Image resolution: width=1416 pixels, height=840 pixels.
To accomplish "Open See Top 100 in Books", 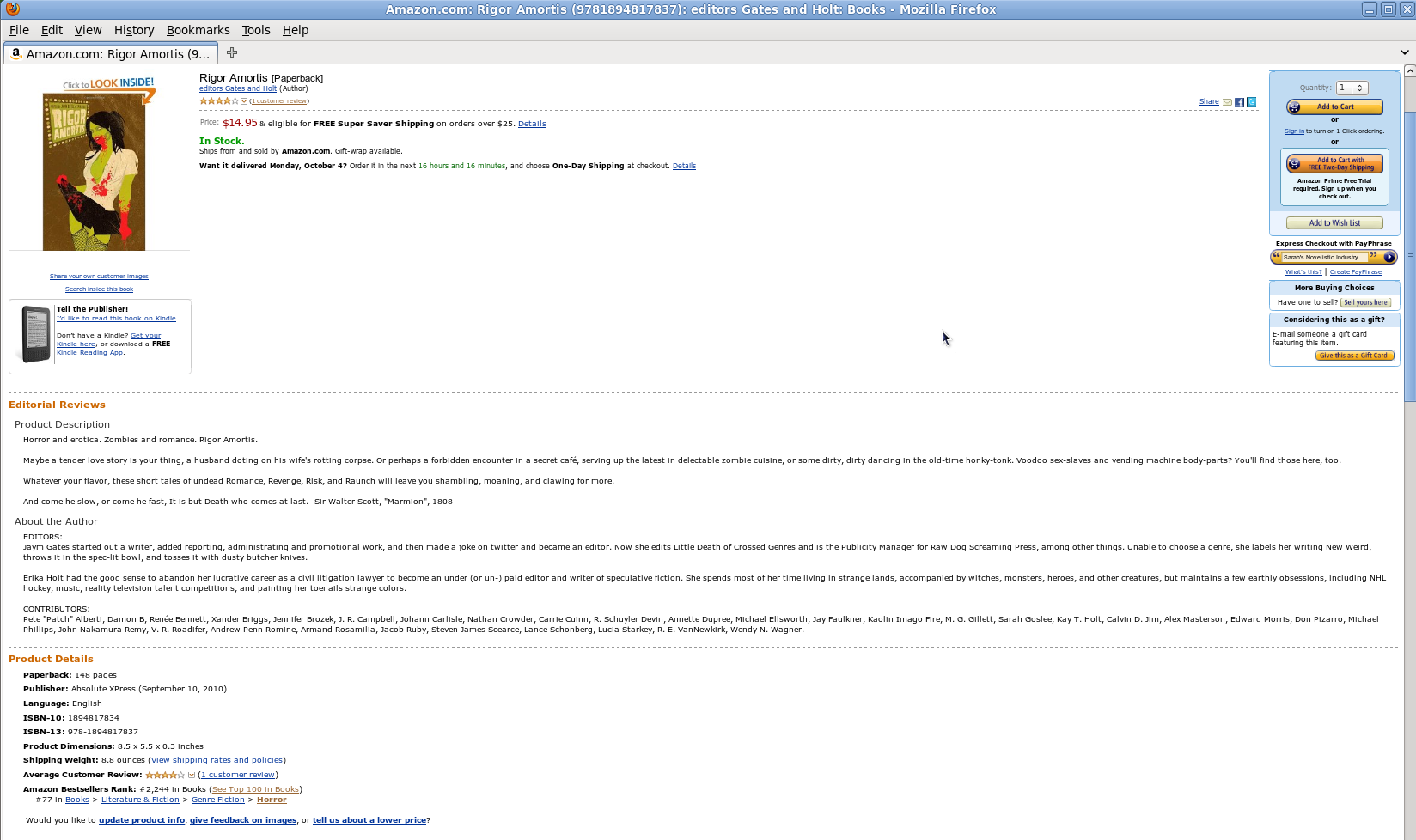I will [x=255, y=789].
